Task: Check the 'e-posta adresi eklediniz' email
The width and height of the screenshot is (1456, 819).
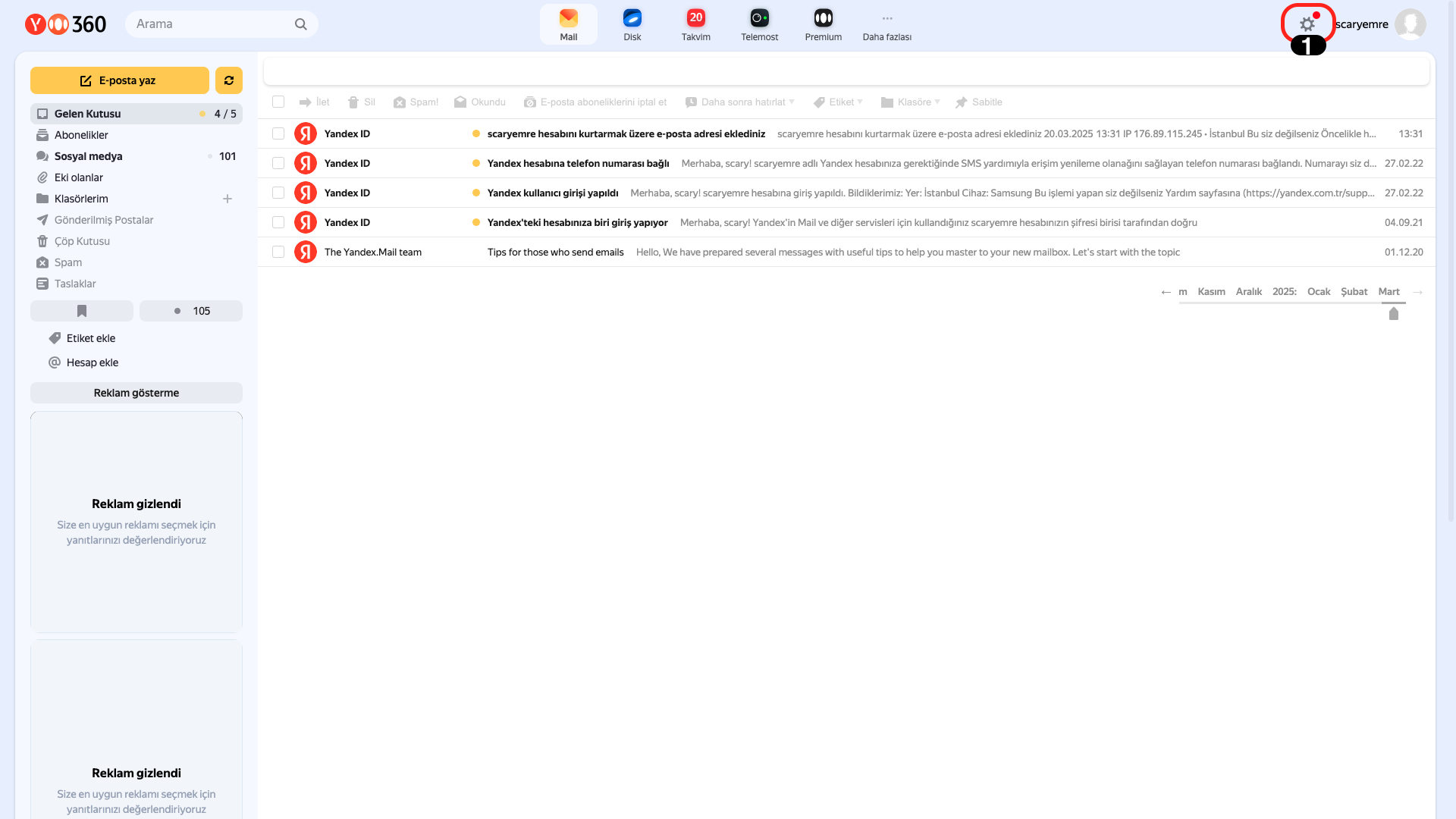Action: pos(278,133)
